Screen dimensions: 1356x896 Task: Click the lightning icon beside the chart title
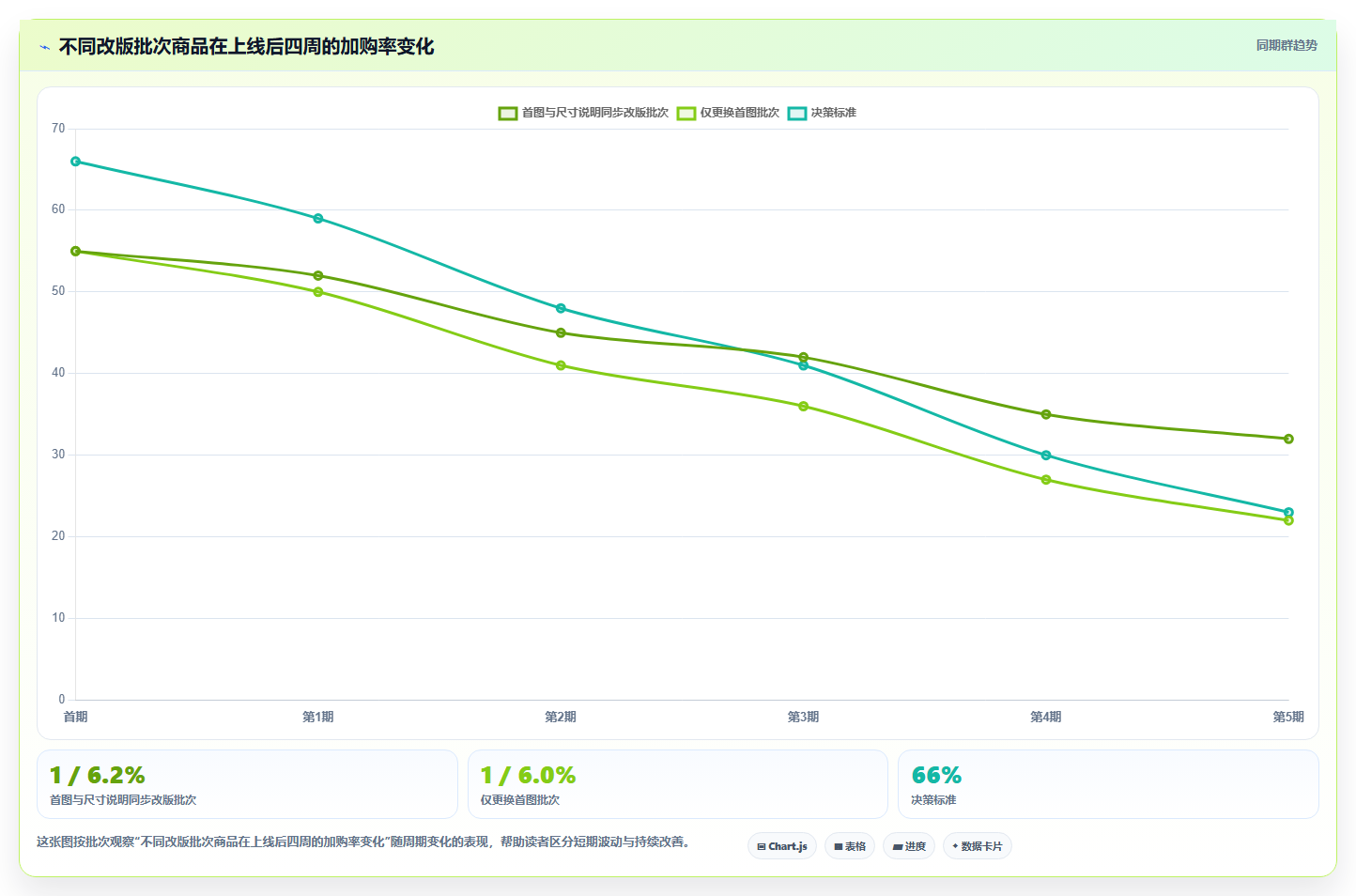pyautogui.click(x=44, y=47)
